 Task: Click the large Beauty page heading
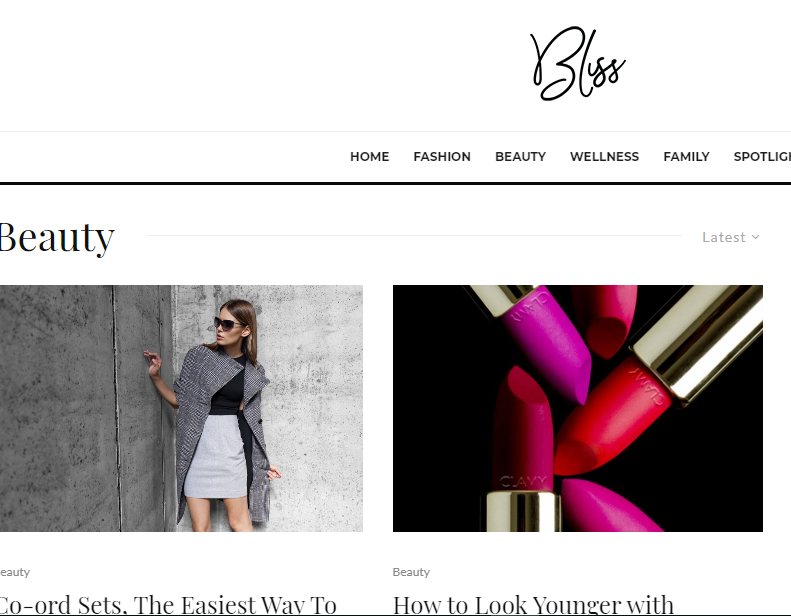point(57,237)
